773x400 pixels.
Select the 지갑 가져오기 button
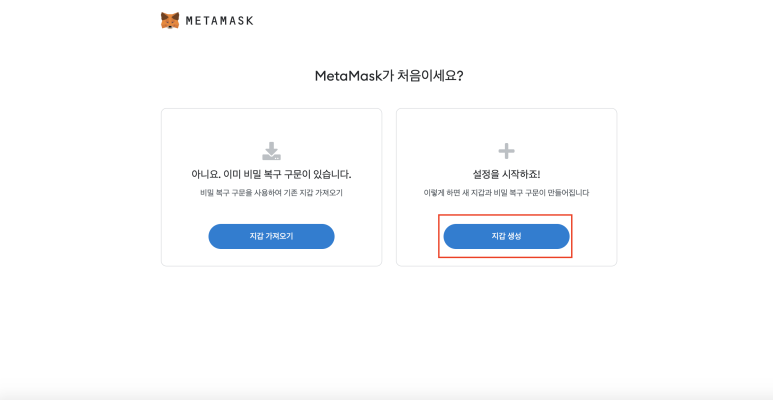tap(271, 236)
